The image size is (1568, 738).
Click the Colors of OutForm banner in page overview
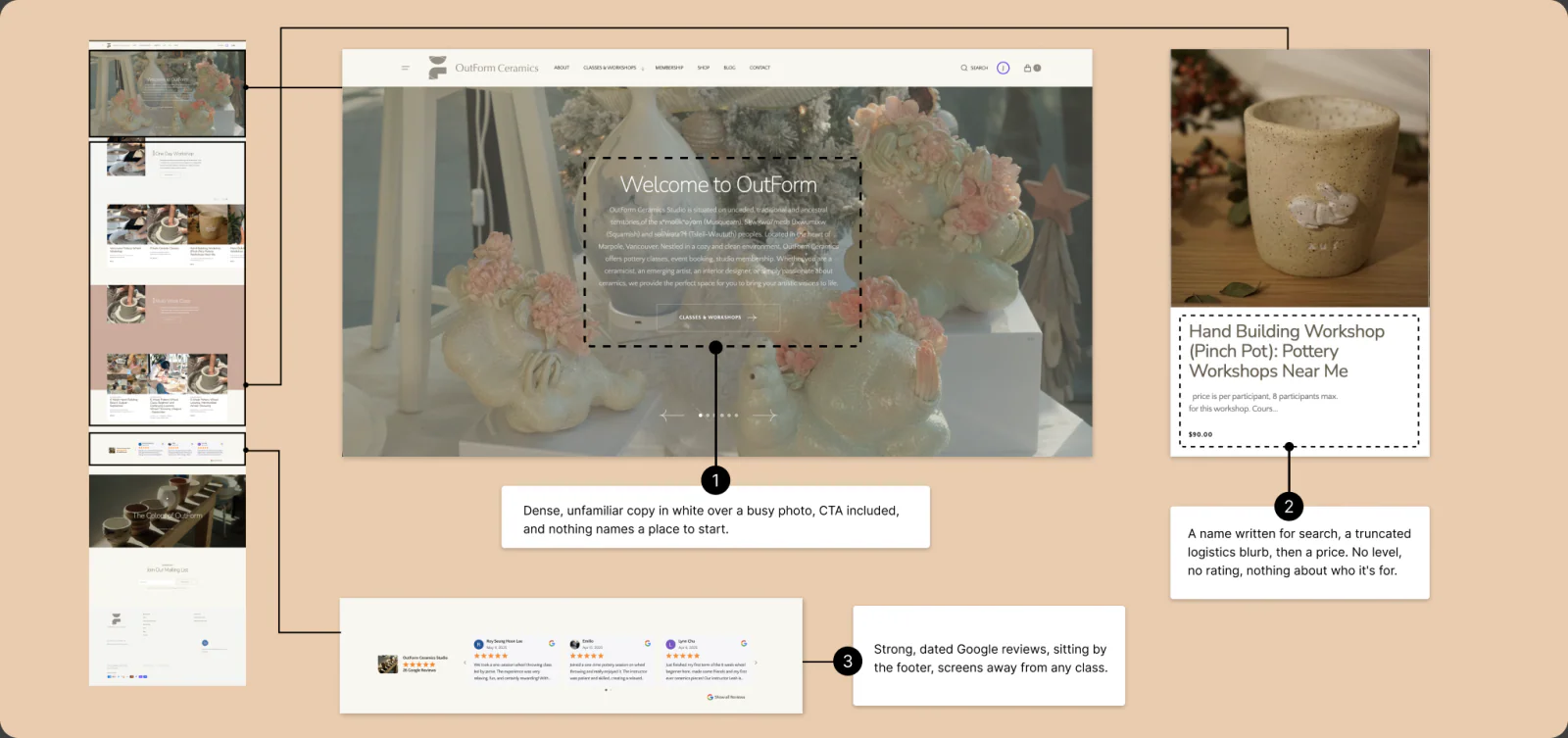click(168, 512)
